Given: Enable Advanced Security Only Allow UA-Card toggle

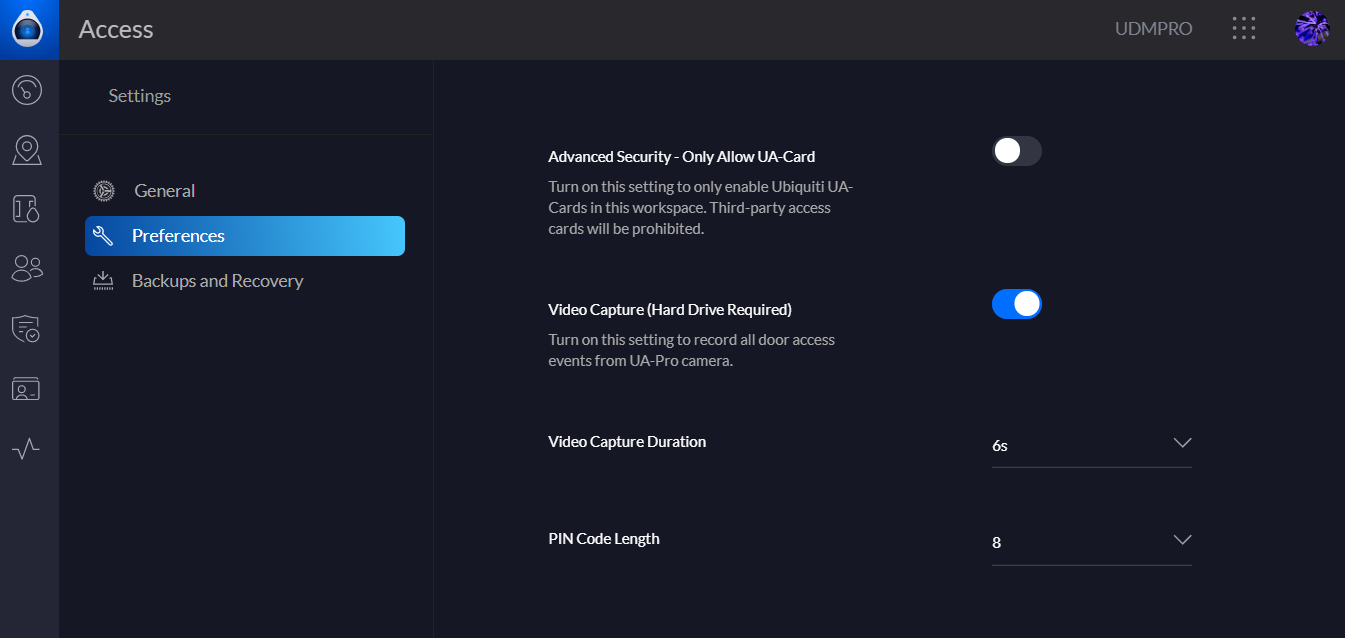Looking at the screenshot, I should click(1016, 151).
